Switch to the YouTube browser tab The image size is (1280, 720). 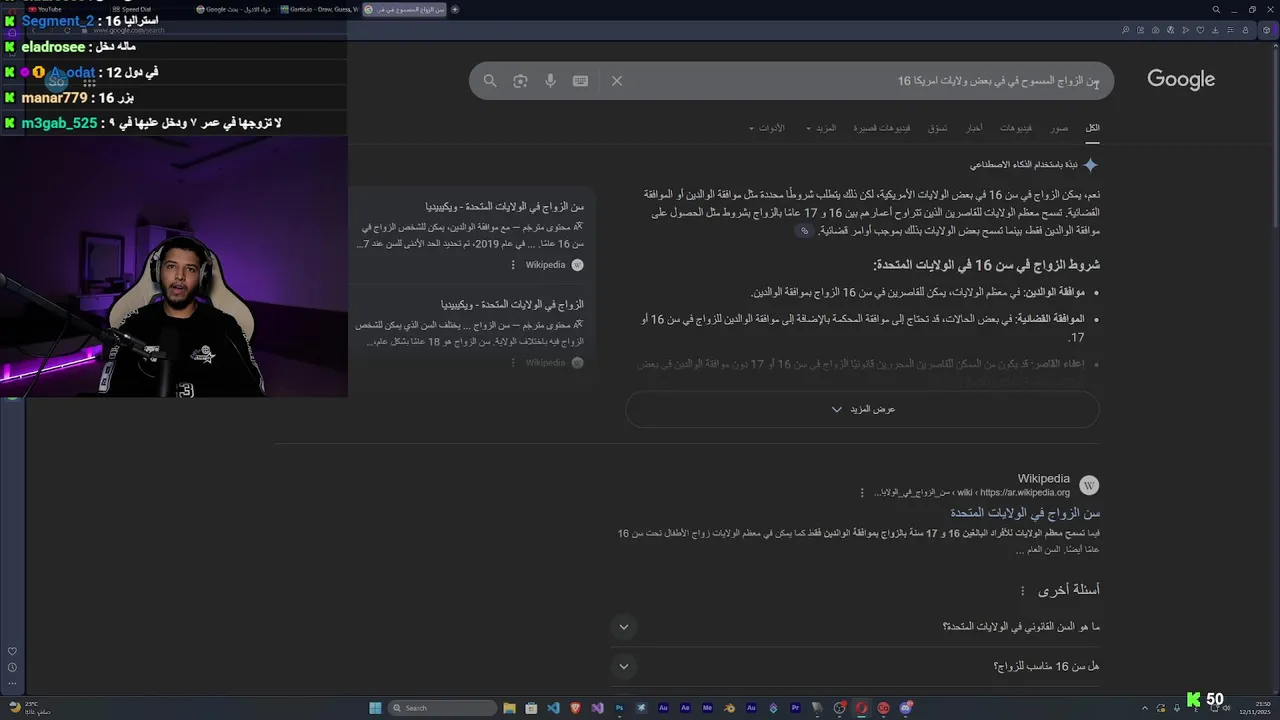tap(46, 9)
